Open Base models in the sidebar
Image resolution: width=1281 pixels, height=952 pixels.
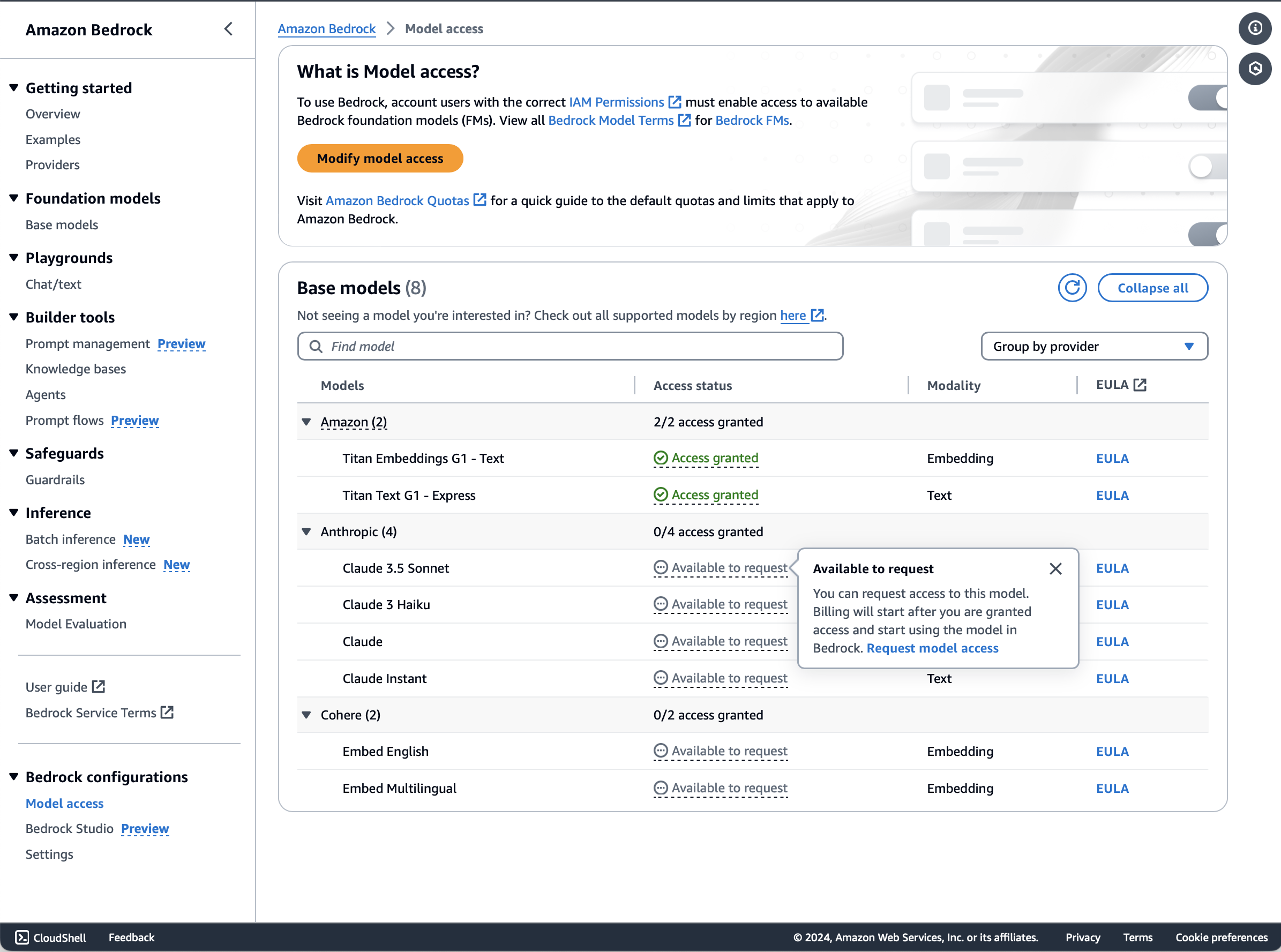pos(62,225)
